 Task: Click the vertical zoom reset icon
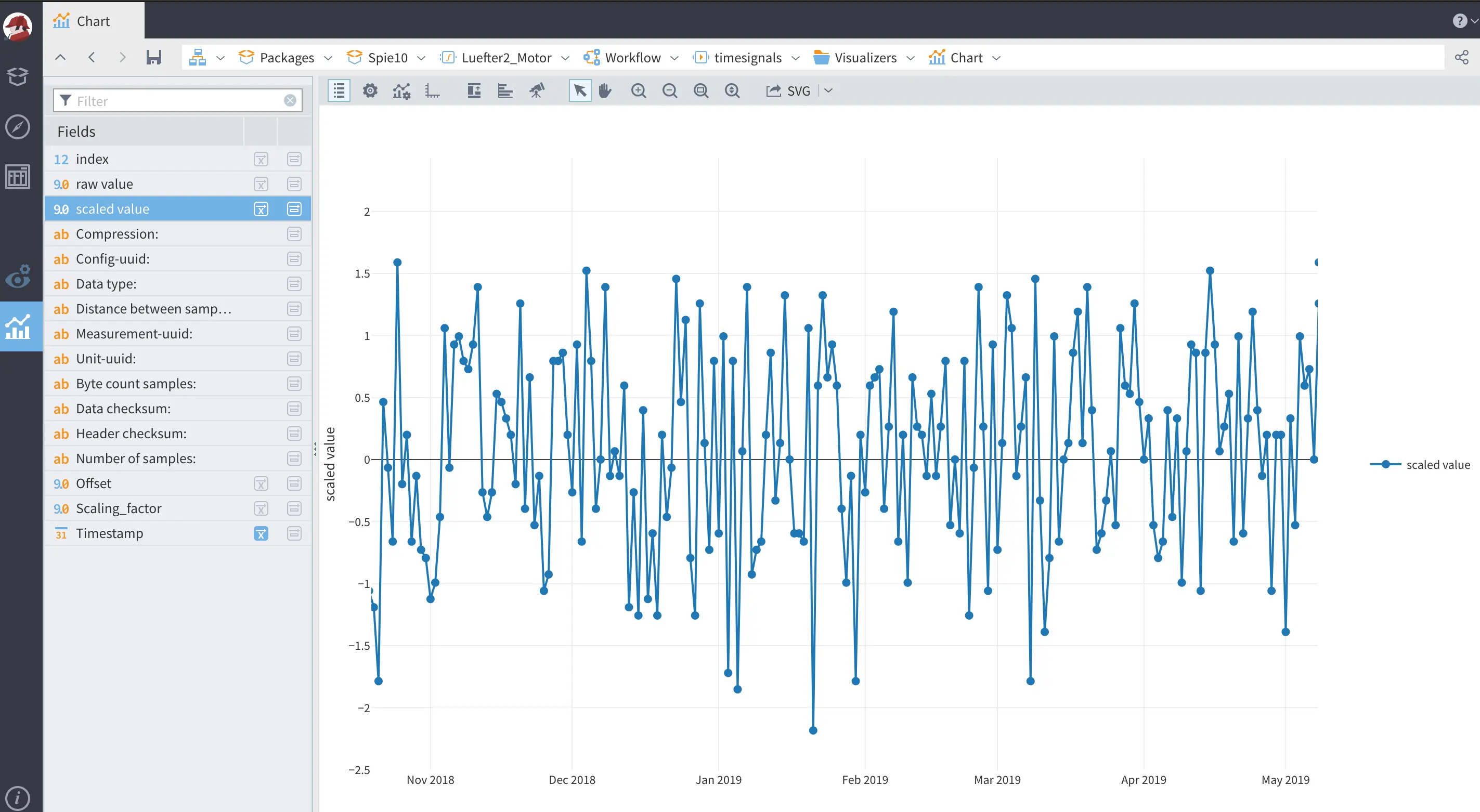click(x=732, y=91)
